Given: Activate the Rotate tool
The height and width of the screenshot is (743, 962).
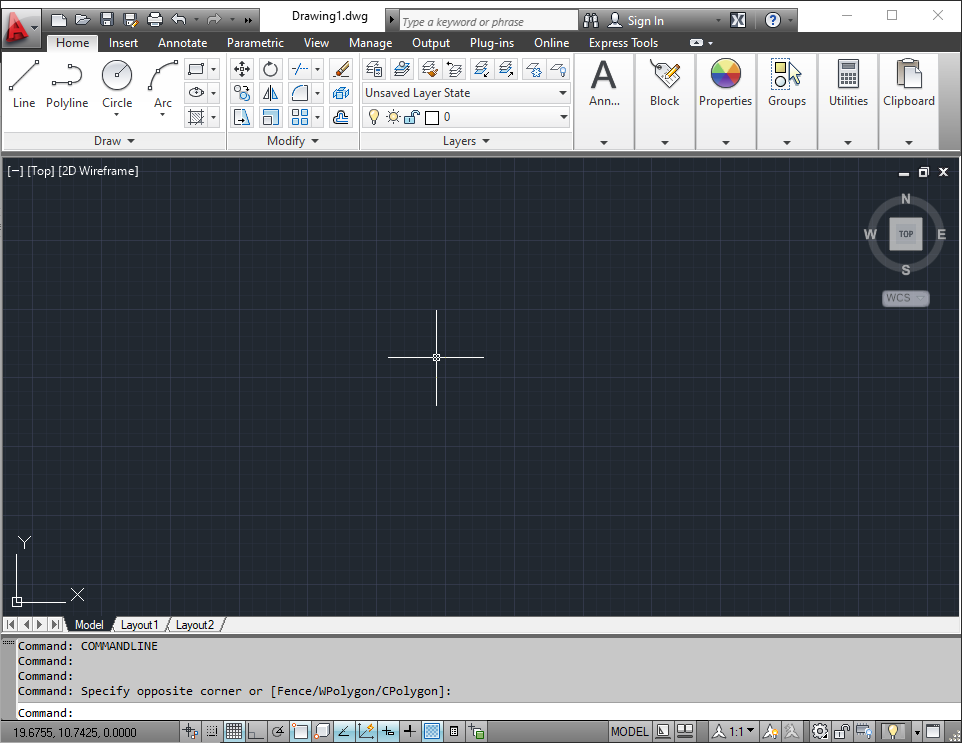Looking at the screenshot, I should [270, 69].
